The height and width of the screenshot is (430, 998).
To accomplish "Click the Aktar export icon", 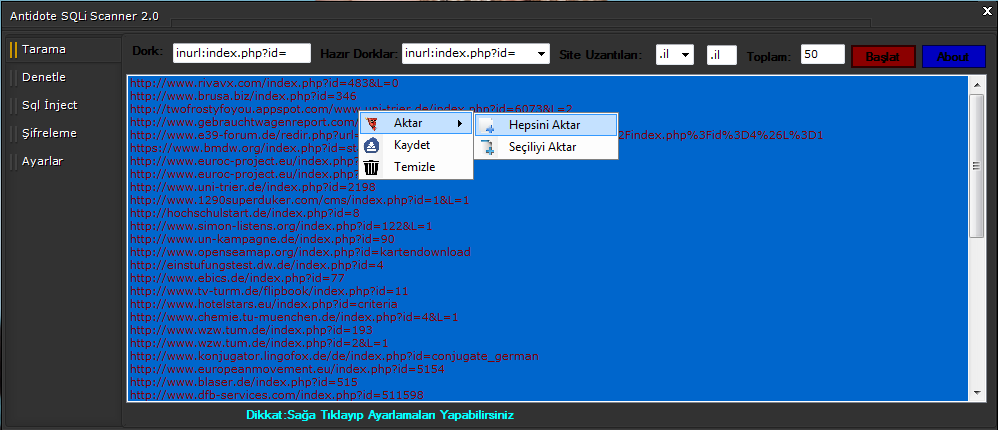I will tap(373, 123).
